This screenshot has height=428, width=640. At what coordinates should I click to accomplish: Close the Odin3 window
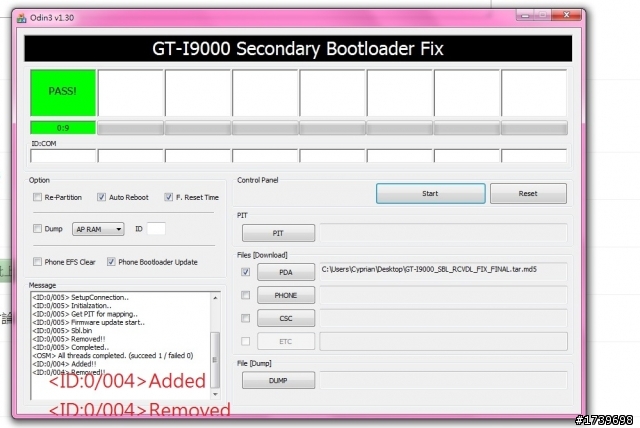tap(567, 15)
